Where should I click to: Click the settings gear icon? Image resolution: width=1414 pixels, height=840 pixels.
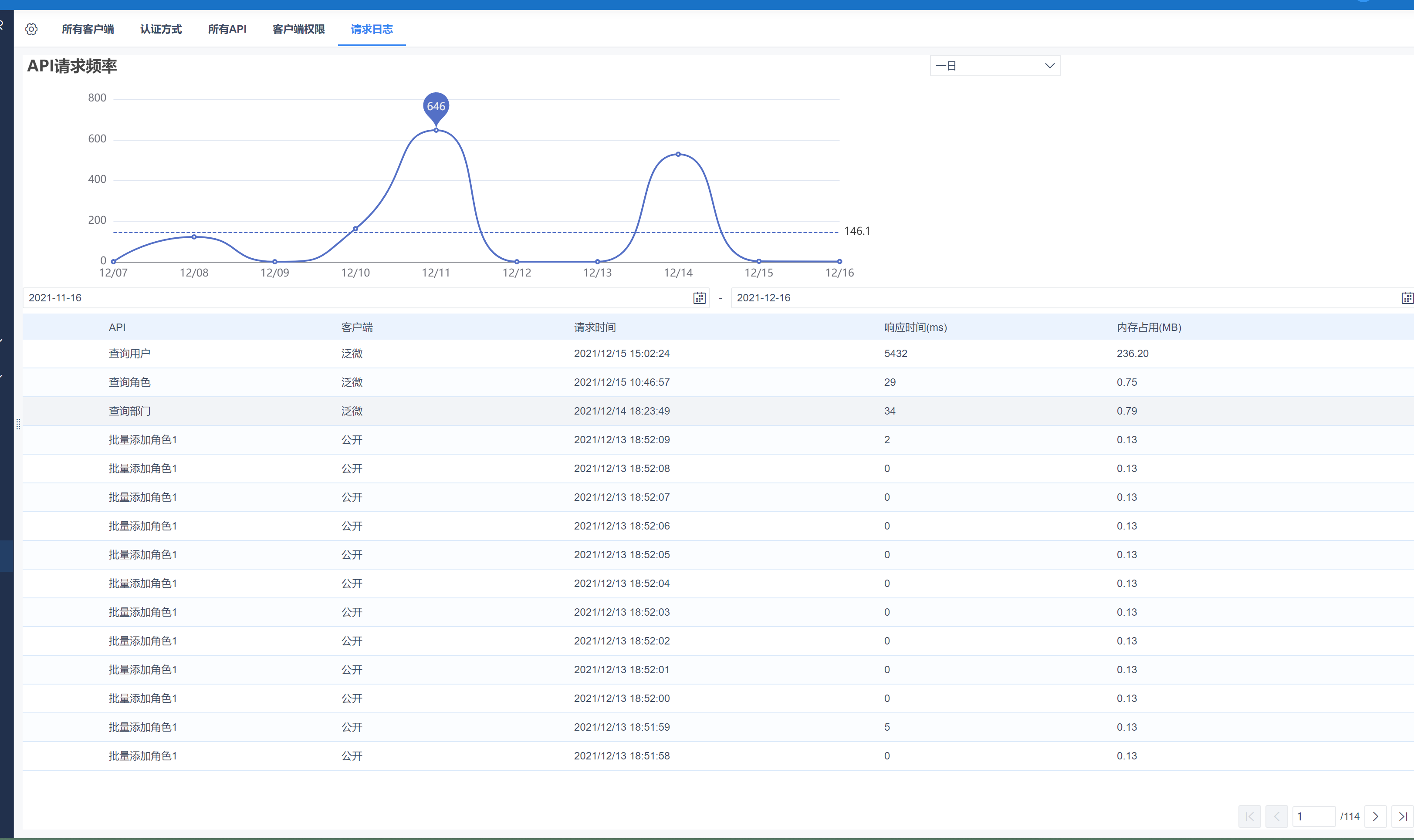click(x=32, y=29)
